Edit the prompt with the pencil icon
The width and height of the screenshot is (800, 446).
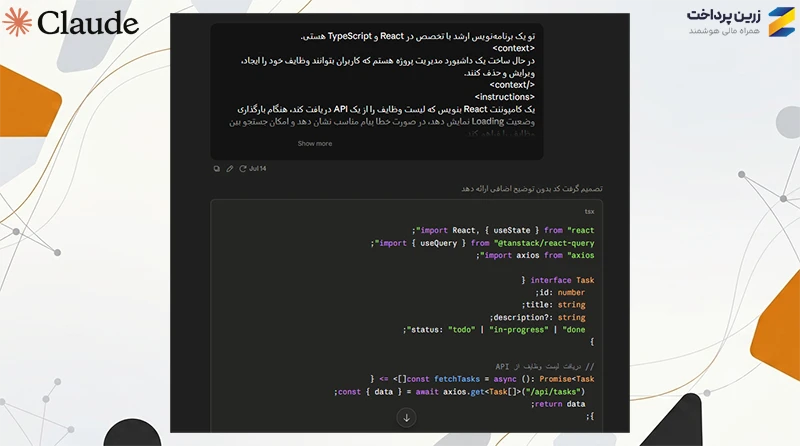[x=230, y=169]
